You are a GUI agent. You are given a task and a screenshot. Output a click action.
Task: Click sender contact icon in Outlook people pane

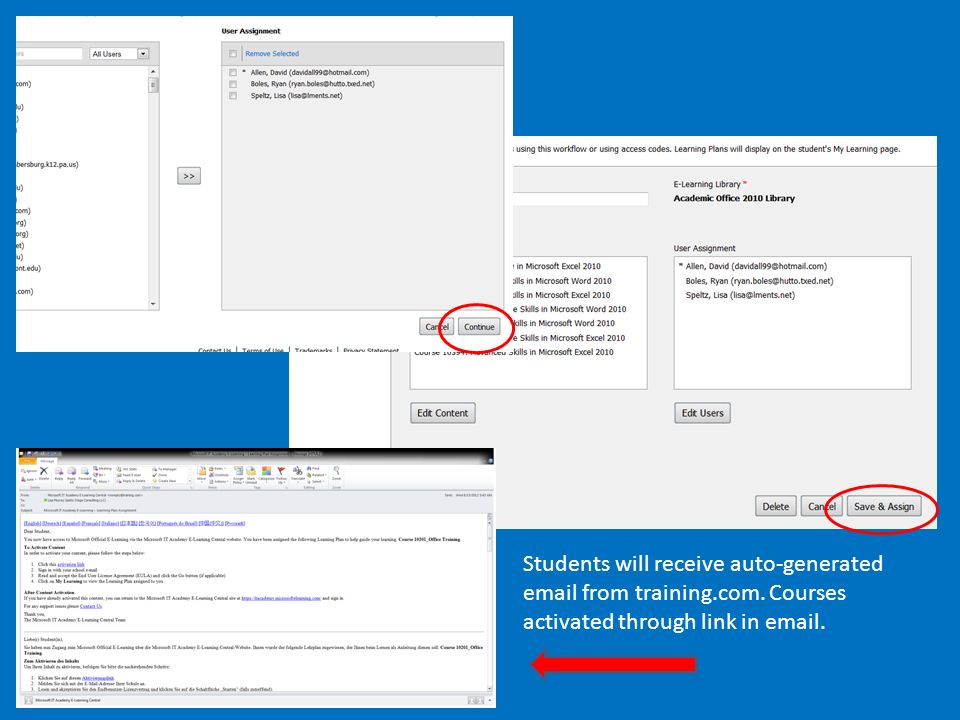pyautogui.click(x=28, y=700)
